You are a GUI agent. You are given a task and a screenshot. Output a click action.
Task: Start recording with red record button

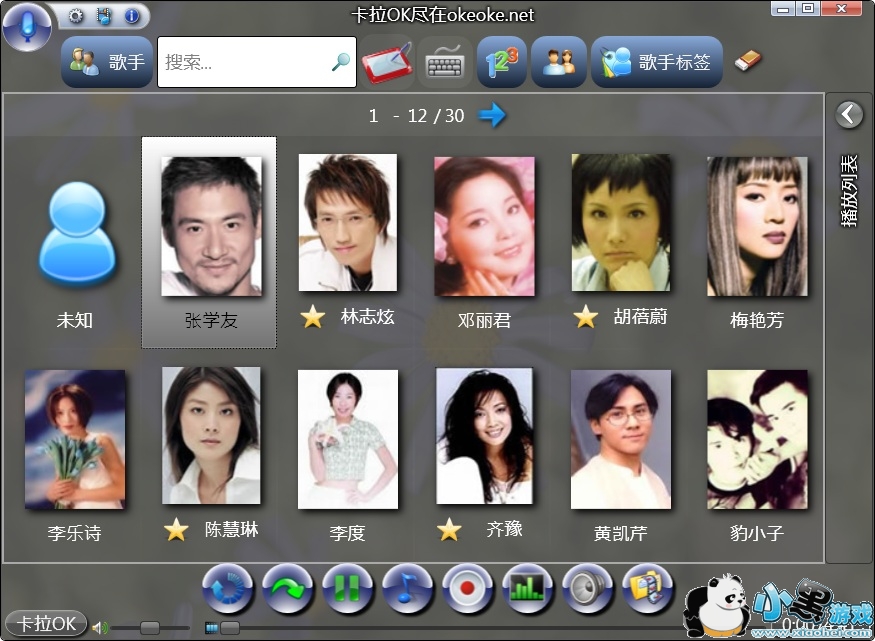[467, 588]
